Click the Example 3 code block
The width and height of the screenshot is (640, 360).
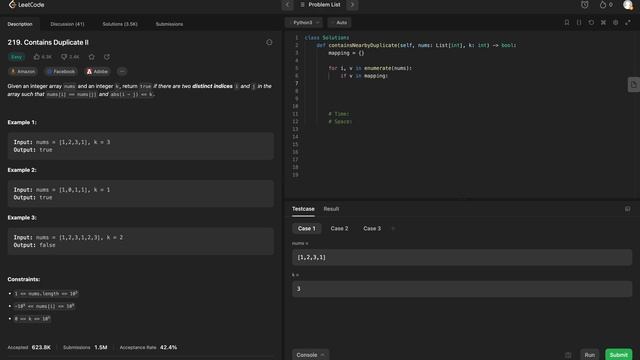pyautogui.click(x=140, y=241)
